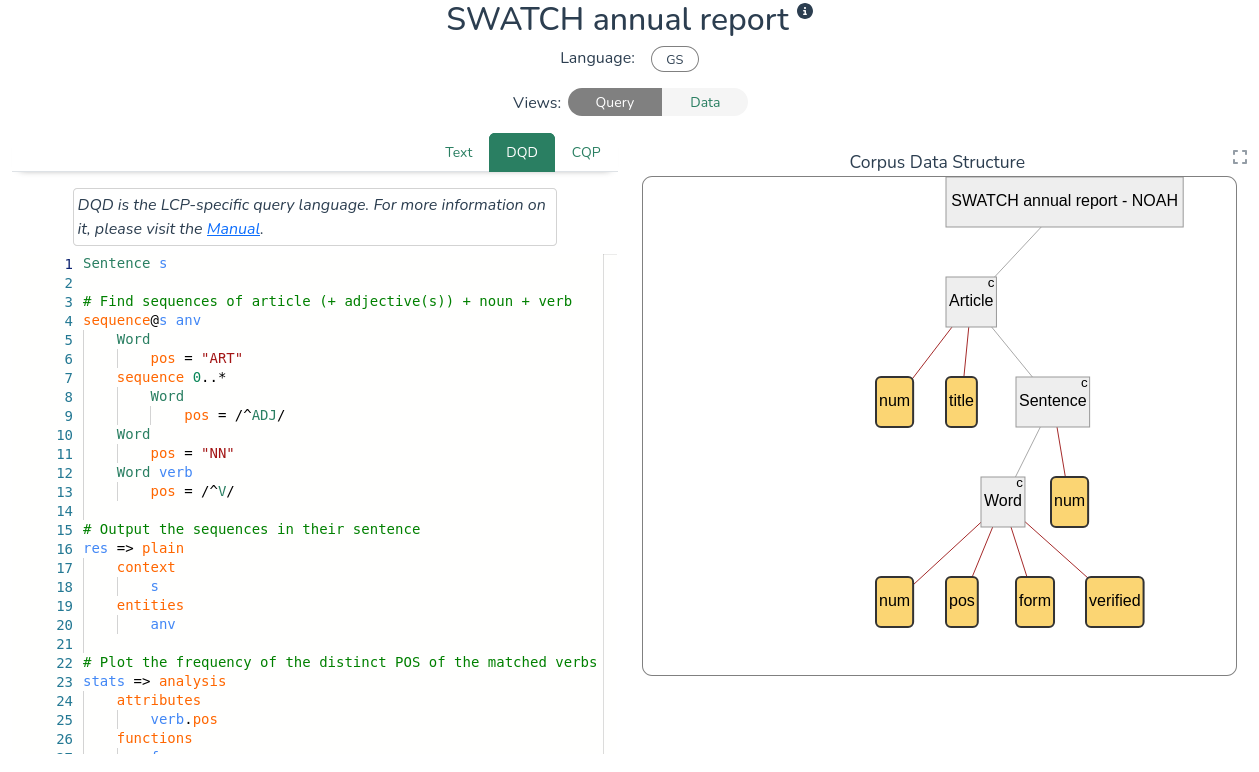This screenshot has height=772, width=1259.
Task: Collapse the Sentence node in diagram
Action: point(1083,384)
